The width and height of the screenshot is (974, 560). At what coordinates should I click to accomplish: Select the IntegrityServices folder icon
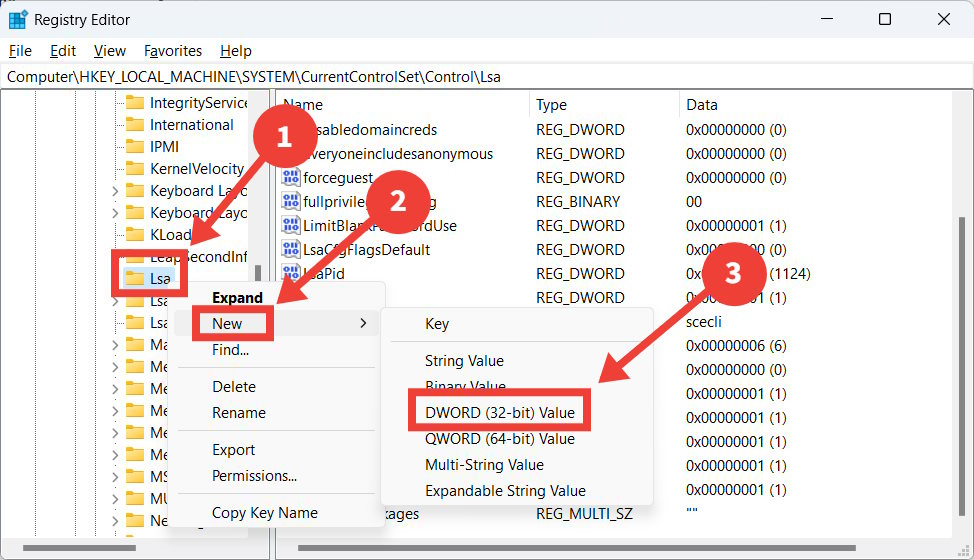pos(135,102)
